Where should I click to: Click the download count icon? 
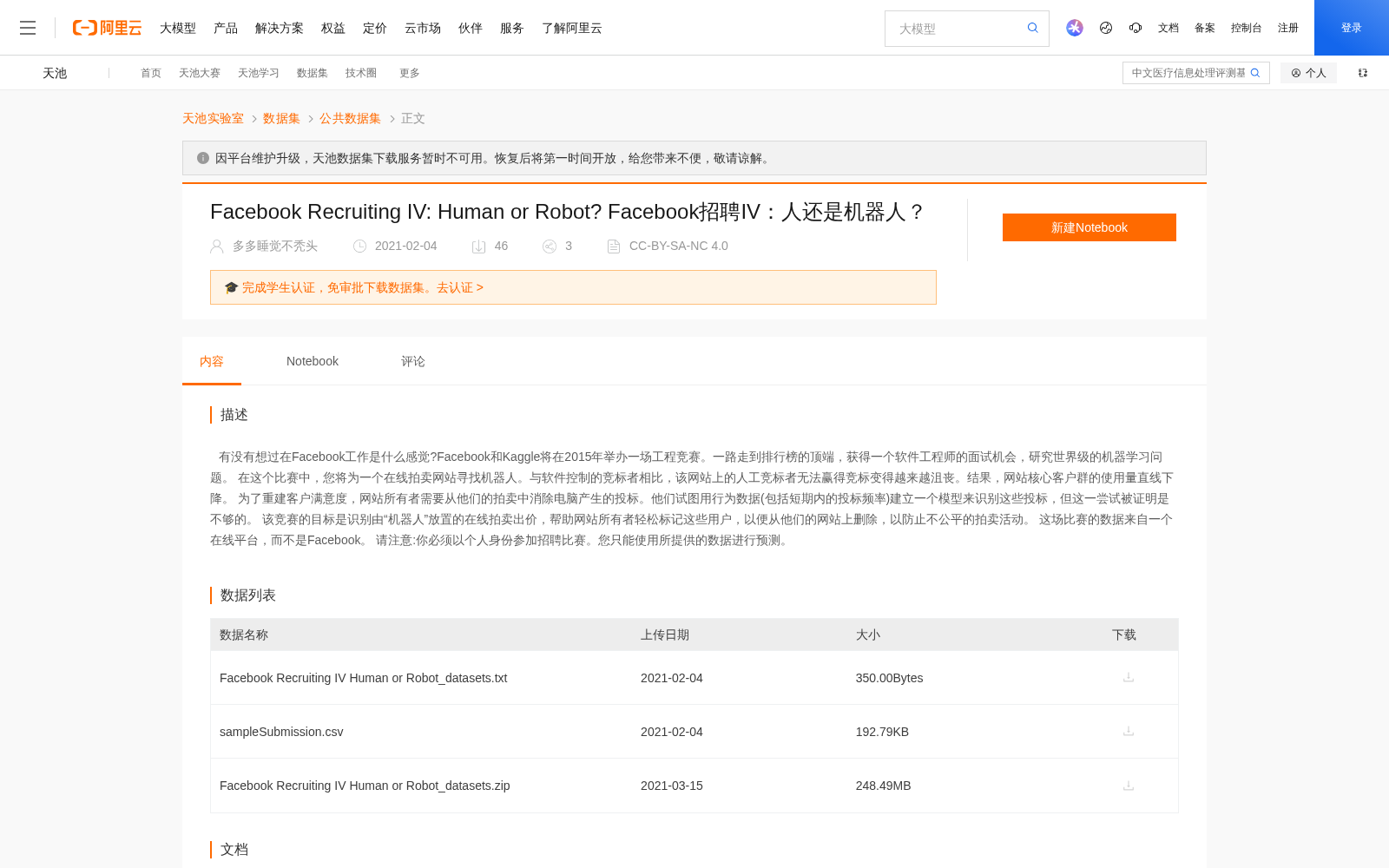(x=478, y=247)
